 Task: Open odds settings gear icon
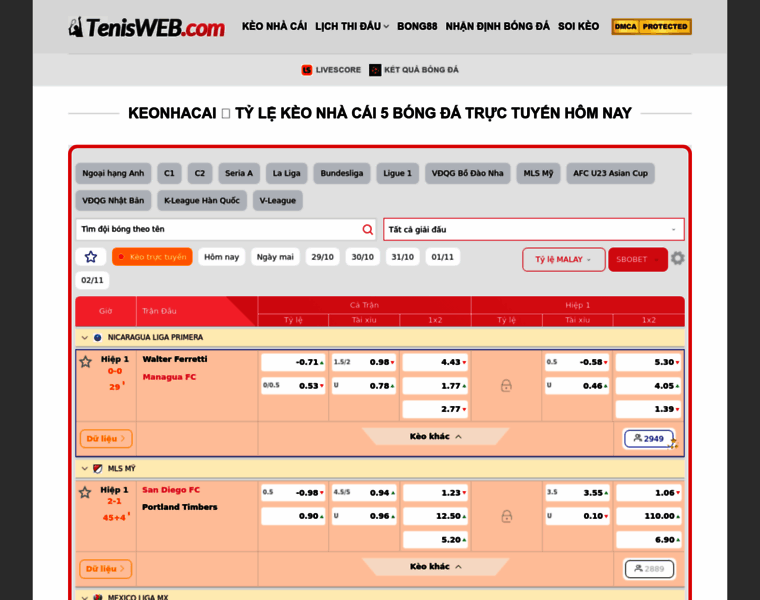[x=678, y=258]
